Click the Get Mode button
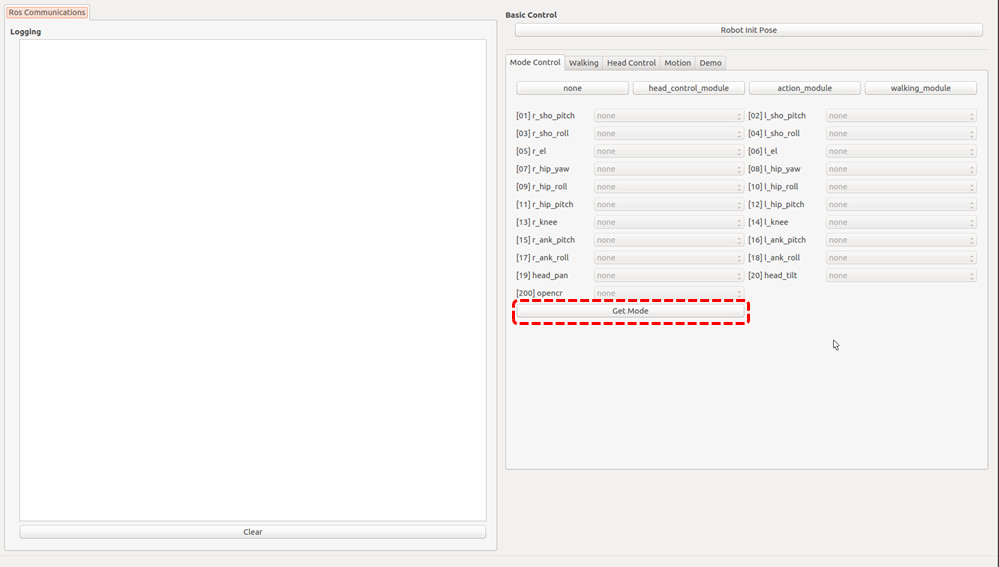The image size is (999, 567). point(630,311)
